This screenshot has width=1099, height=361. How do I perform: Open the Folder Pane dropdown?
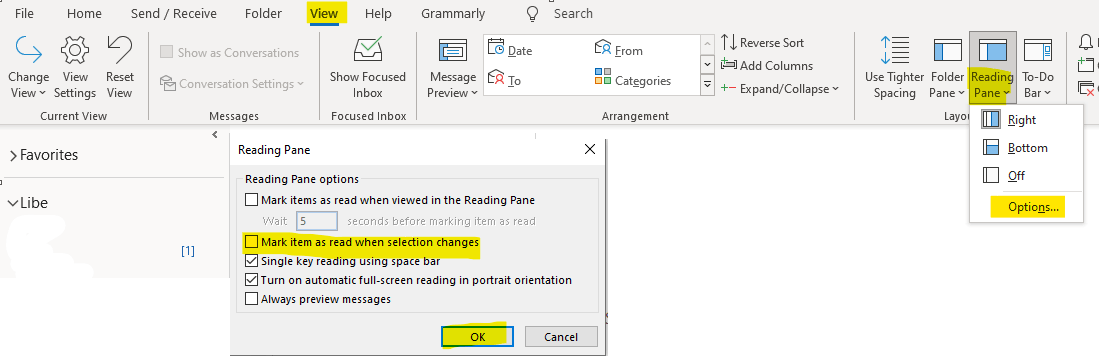(948, 67)
